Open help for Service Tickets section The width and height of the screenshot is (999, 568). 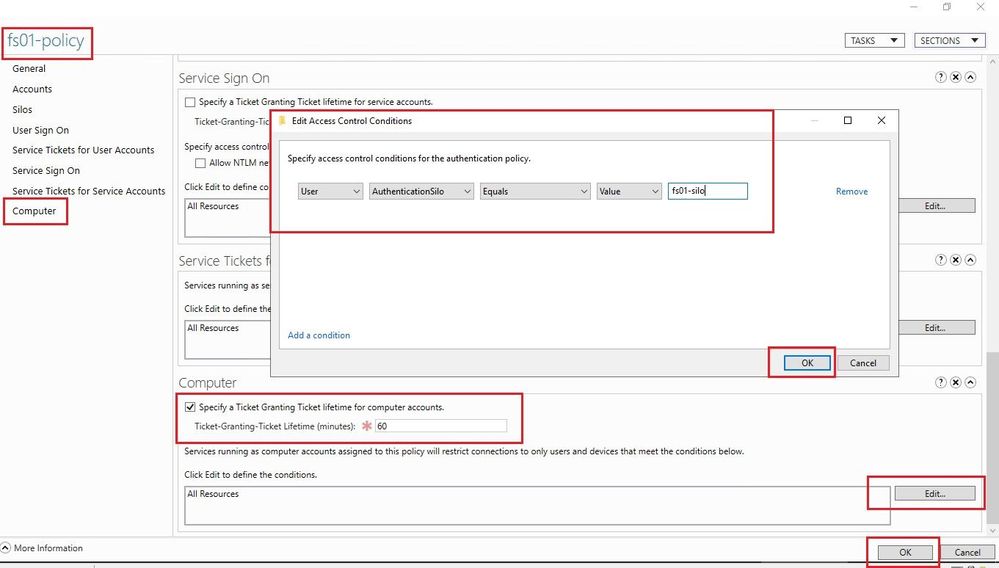(x=940, y=260)
